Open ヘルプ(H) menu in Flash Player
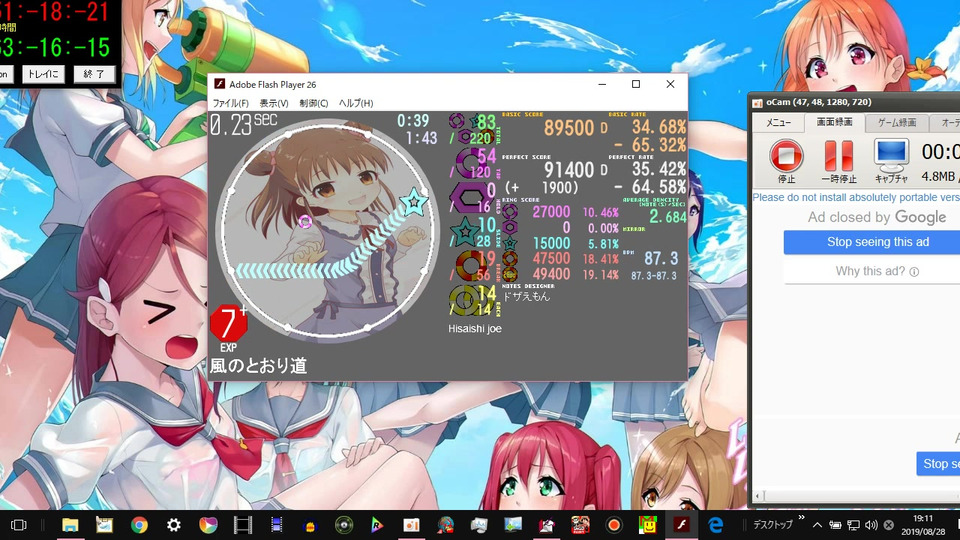960x540 pixels. pyautogui.click(x=356, y=103)
